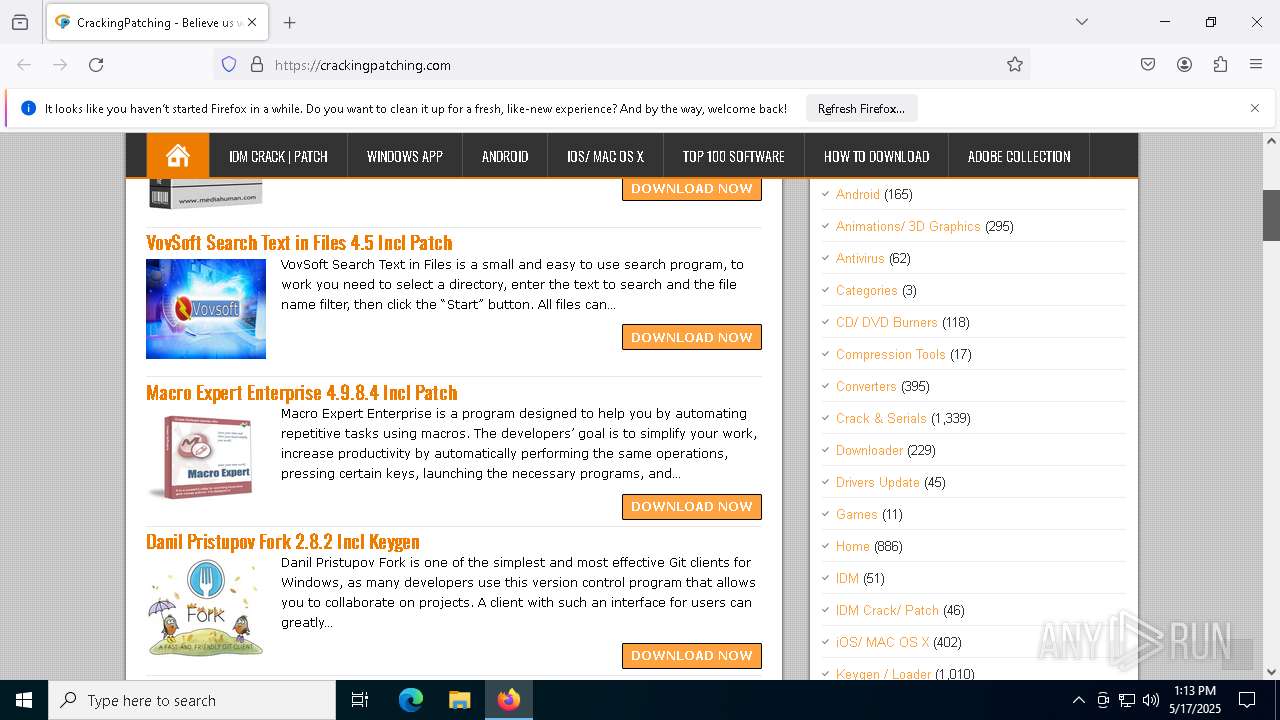1280x720 pixels.
Task: Open CD/ DVD Burners category
Action: click(887, 322)
